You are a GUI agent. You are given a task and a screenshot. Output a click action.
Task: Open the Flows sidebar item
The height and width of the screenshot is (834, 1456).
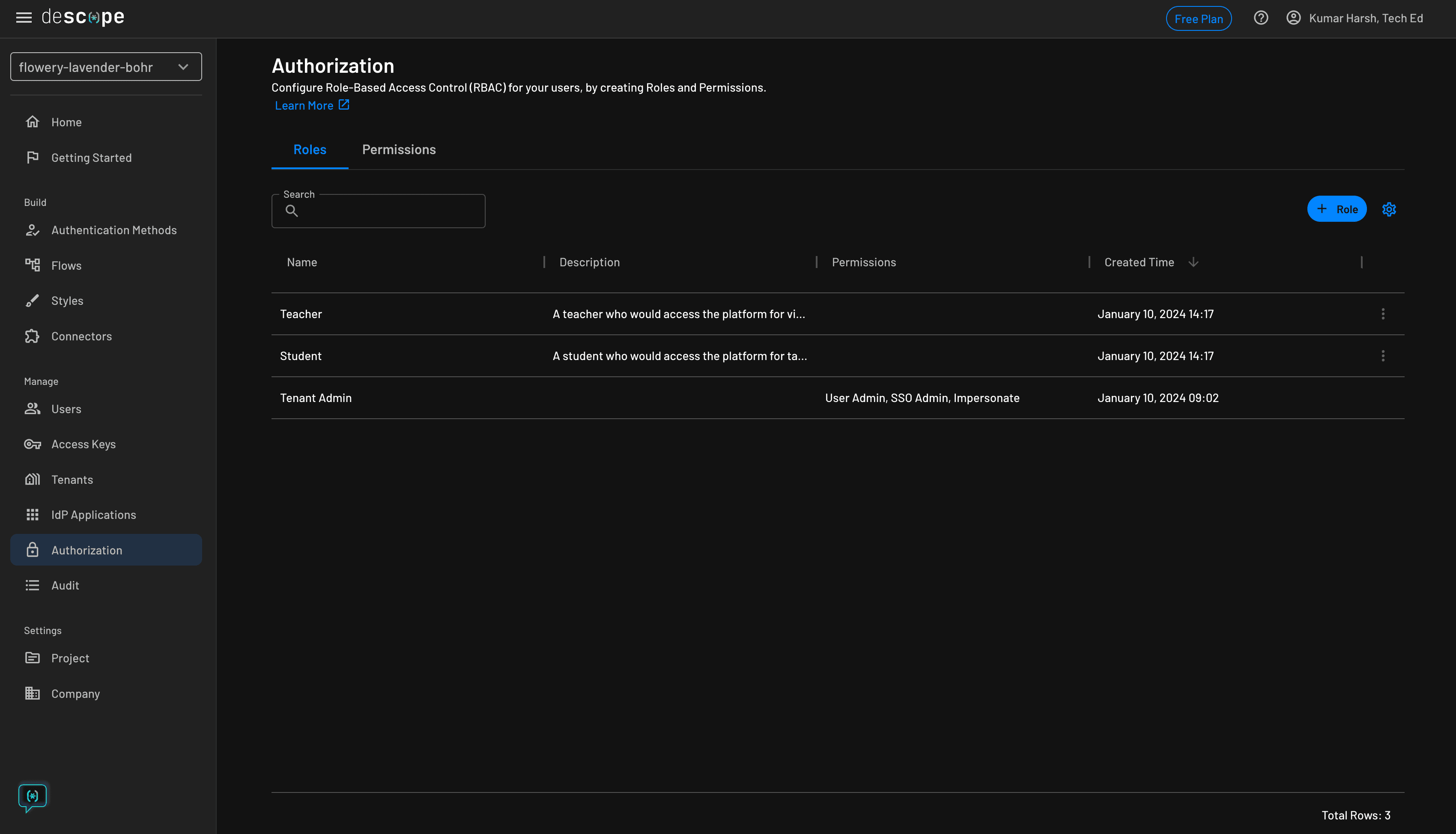pyautogui.click(x=66, y=266)
